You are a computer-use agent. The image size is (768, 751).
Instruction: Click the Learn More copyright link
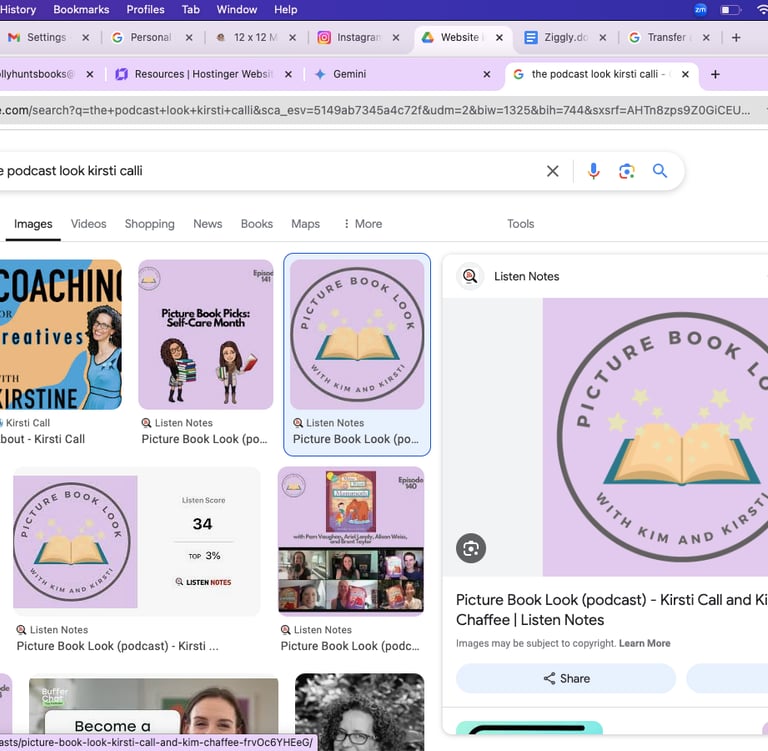click(x=645, y=643)
